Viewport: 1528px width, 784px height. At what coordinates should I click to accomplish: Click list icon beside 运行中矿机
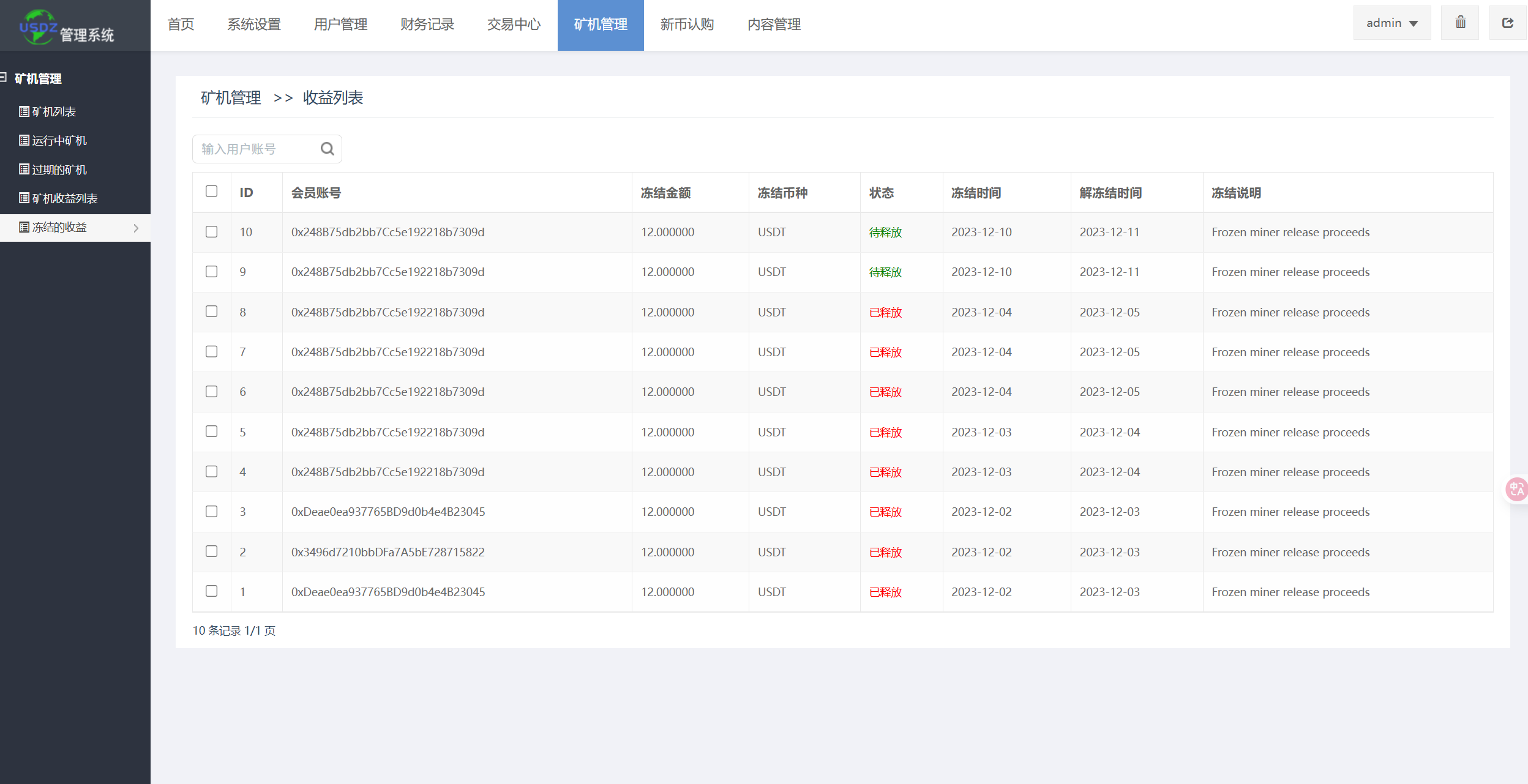(24, 140)
